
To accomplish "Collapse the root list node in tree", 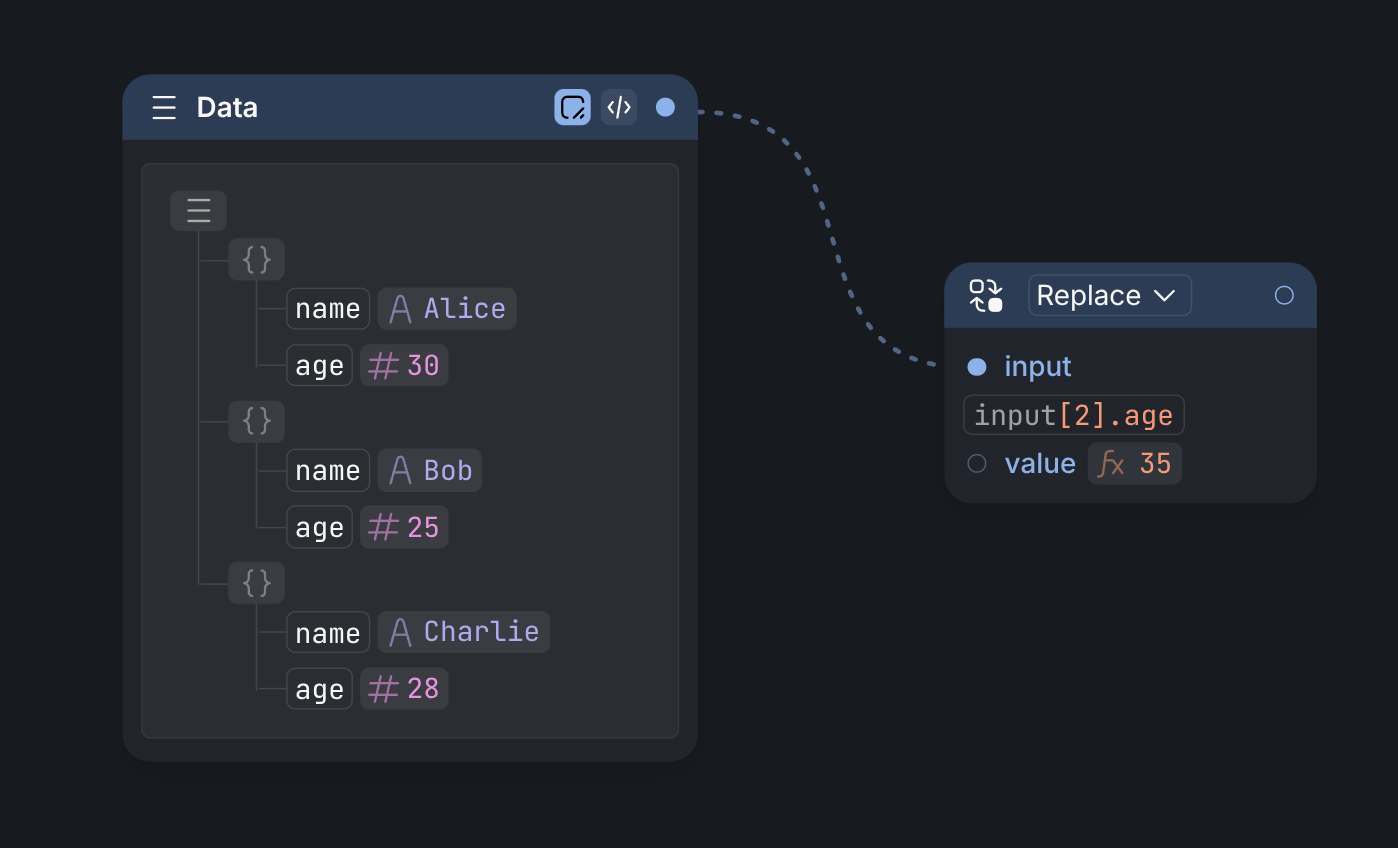I will pos(198,211).
